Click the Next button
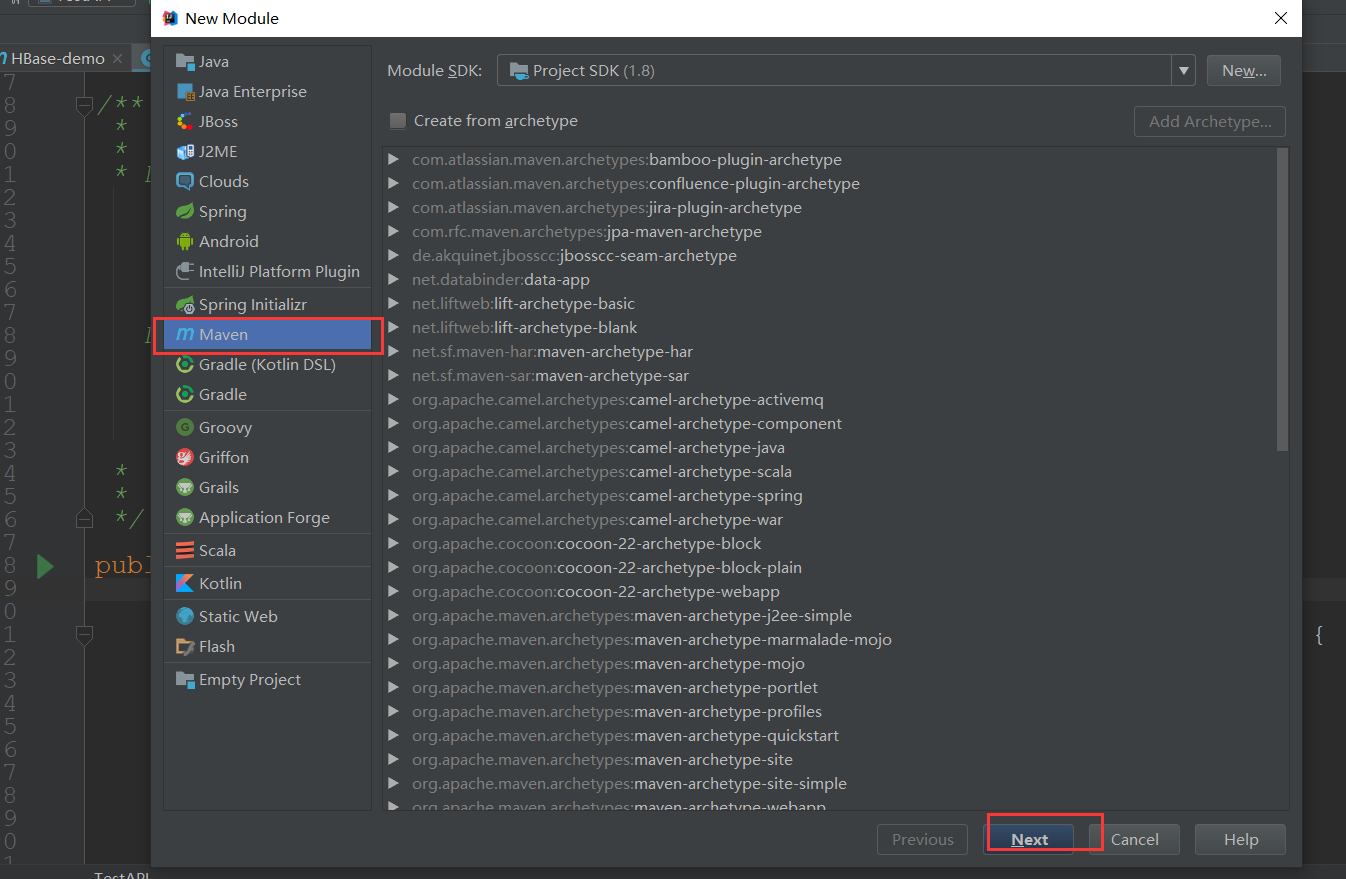Screen dimensions: 1346x879 point(1030,839)
